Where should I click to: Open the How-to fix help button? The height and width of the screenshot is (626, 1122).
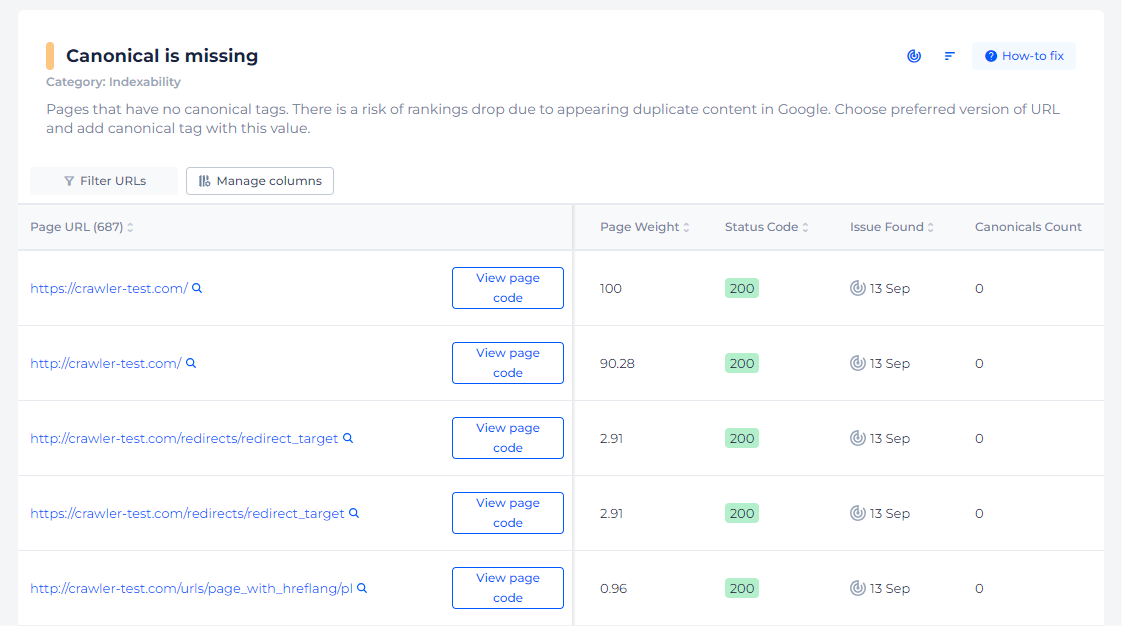click(x=1024, y=56)
